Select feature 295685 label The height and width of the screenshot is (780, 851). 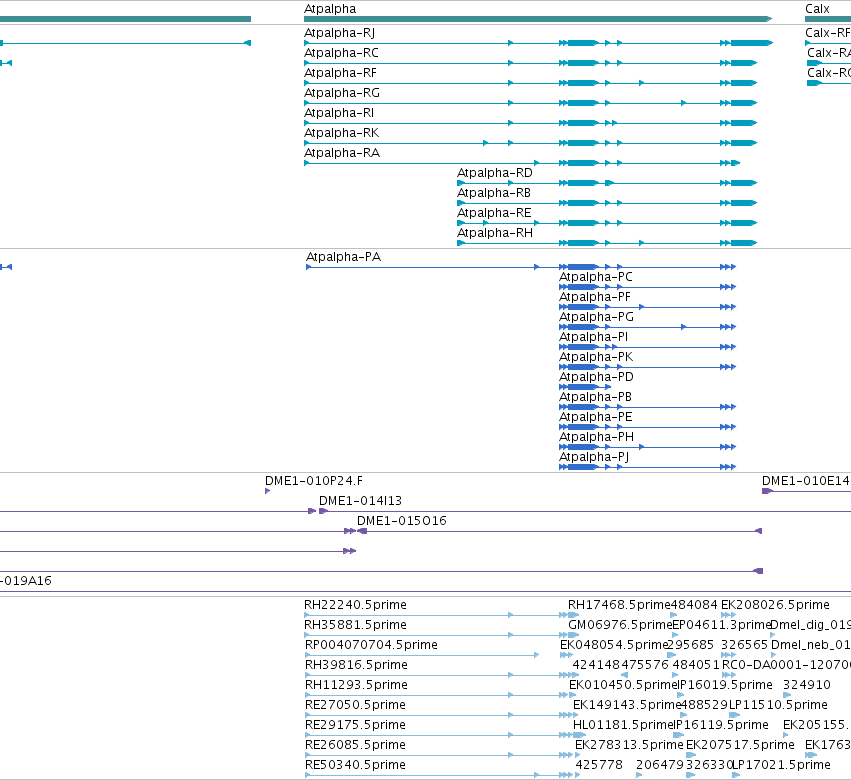pyautogui.click(x=690, y=645)
